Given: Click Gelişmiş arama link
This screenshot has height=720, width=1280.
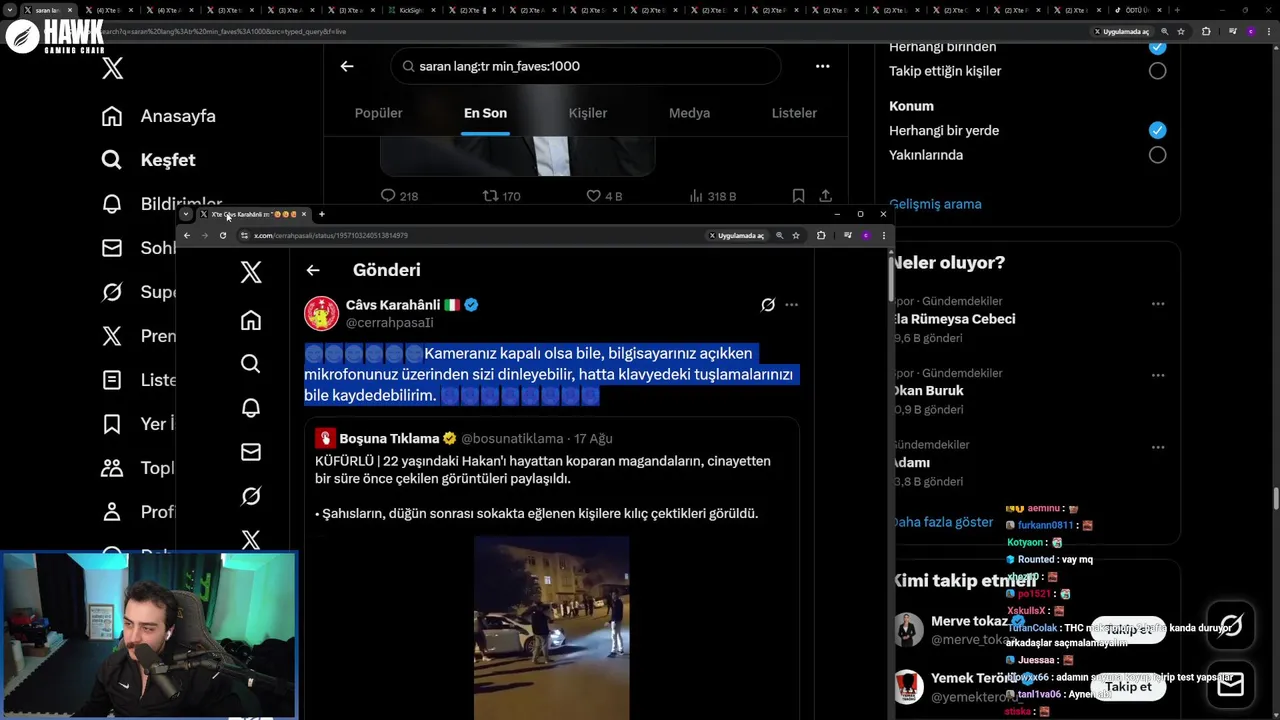Looking at the screenshot, I should (935, 204).
